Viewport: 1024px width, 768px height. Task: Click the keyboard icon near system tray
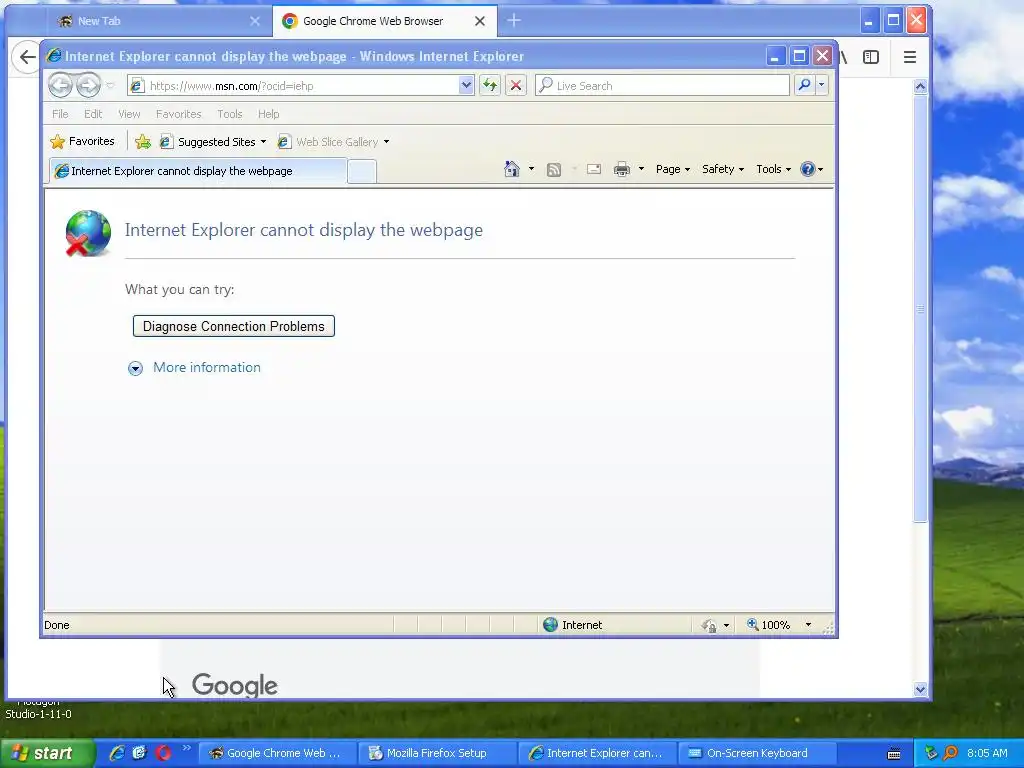point(894,754)
